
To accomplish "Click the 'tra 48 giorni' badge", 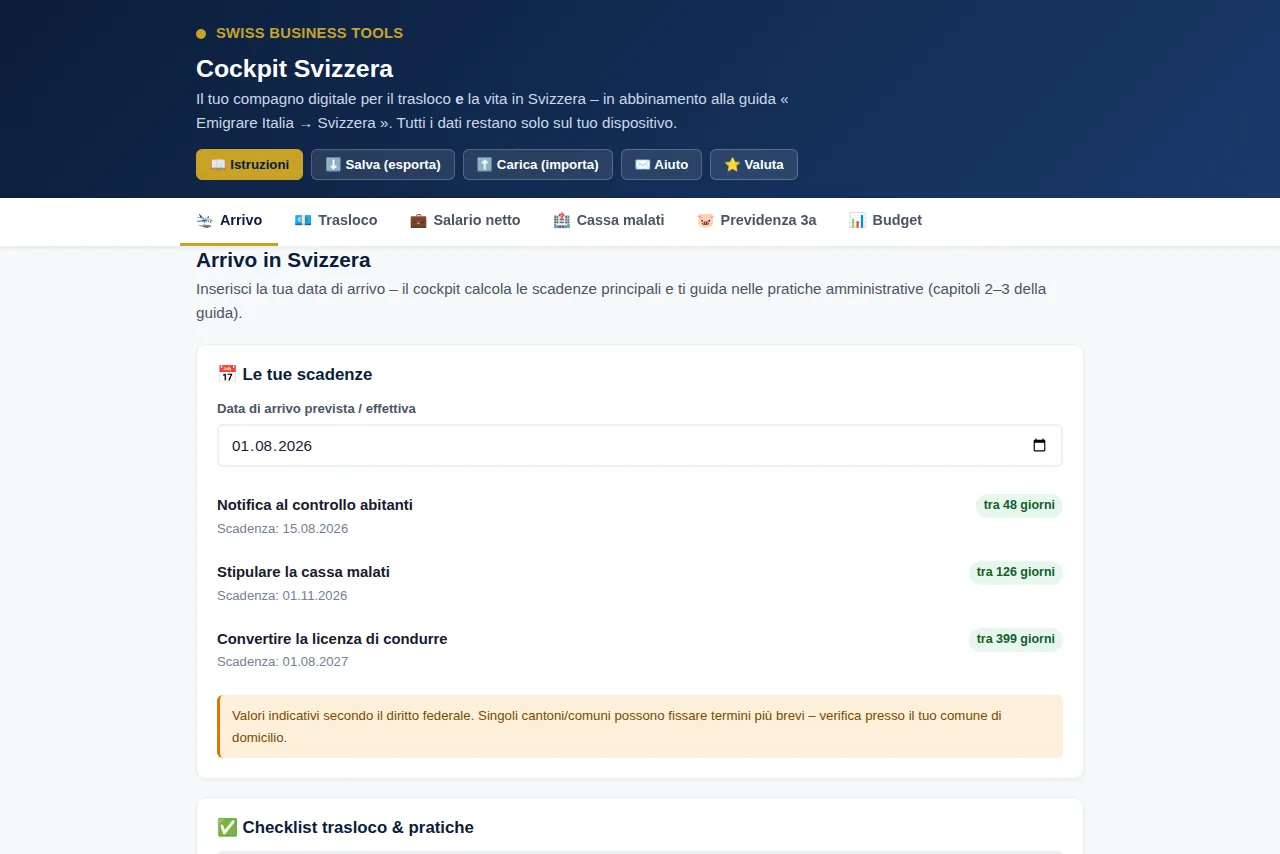I will pos(1019,505).
